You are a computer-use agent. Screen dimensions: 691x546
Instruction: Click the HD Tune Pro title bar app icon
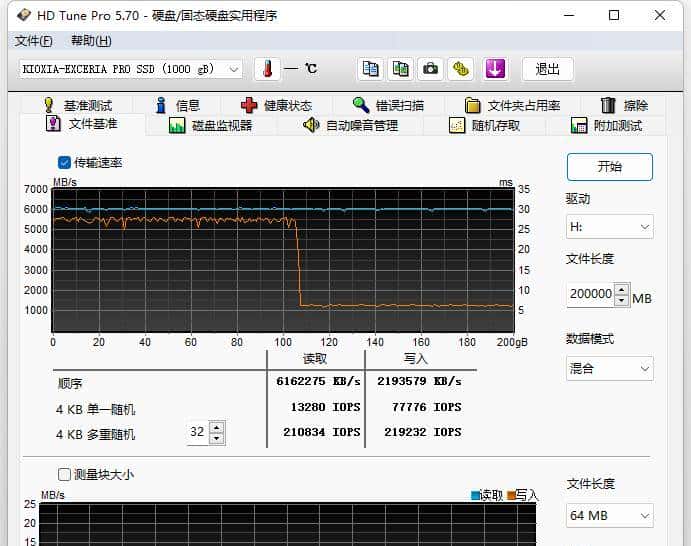(x=24, y=15)
